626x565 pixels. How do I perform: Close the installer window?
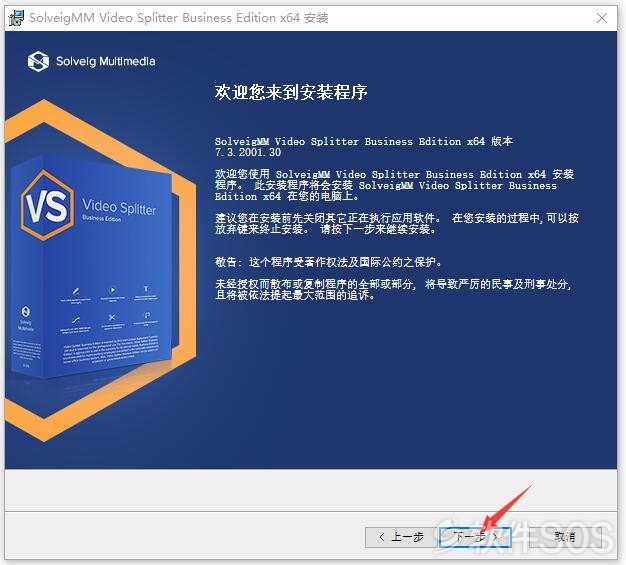pos(602,18)
